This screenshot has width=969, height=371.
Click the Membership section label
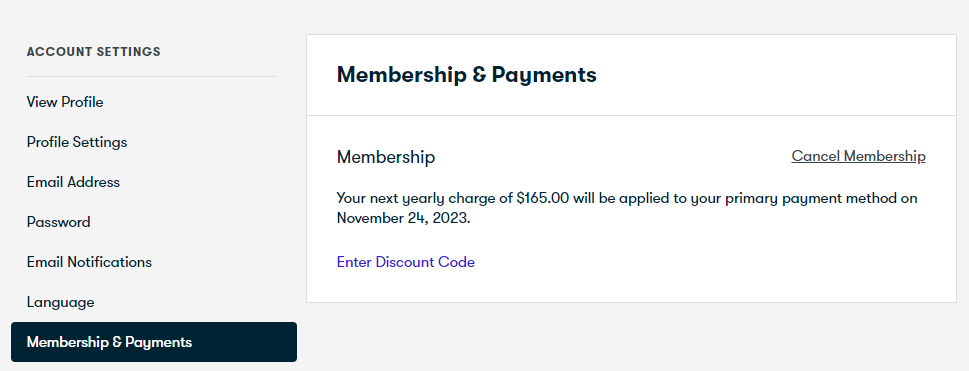tap(386, 157)
